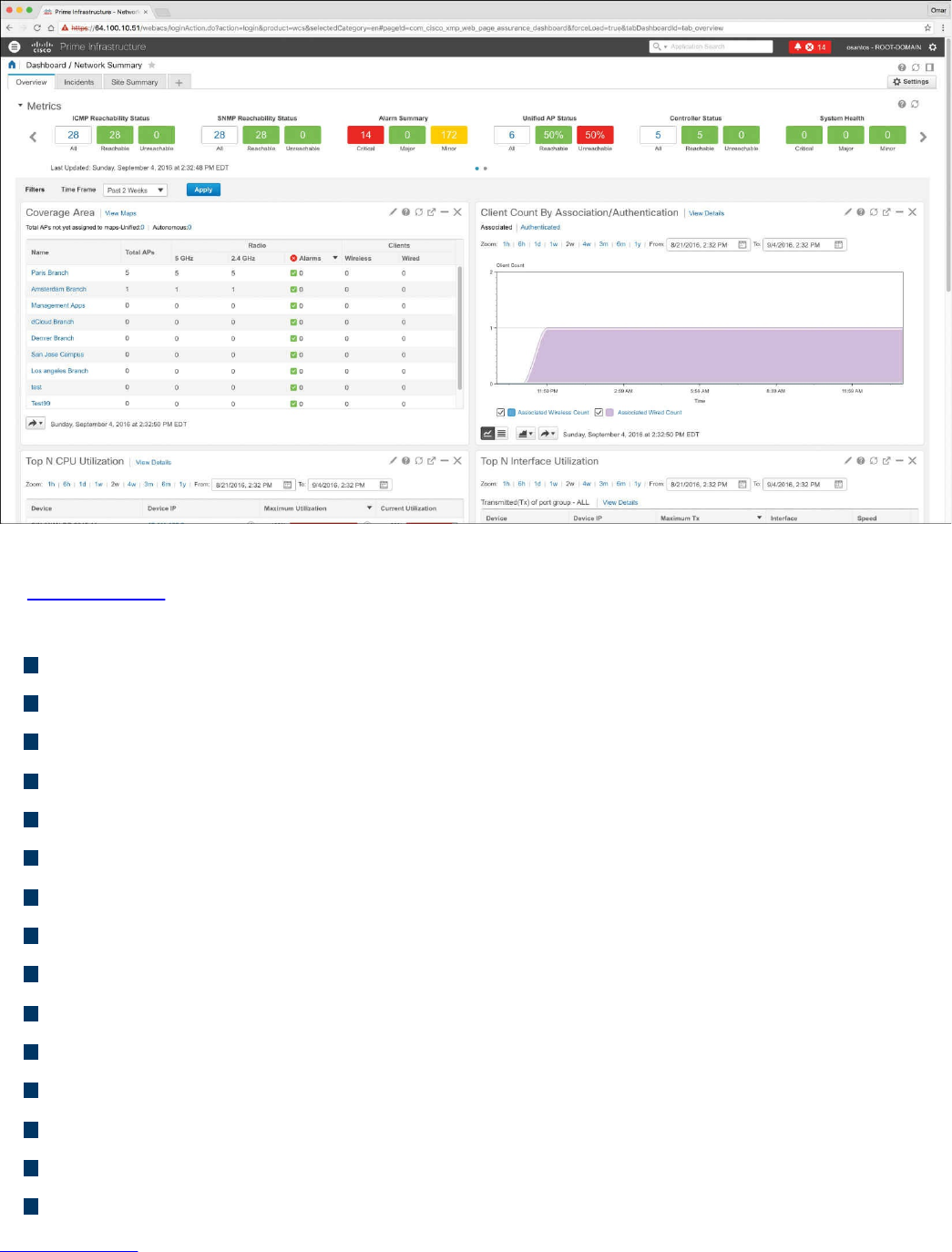Switch to the Site Summary tab
The image size is (952, 1252).
135,82
